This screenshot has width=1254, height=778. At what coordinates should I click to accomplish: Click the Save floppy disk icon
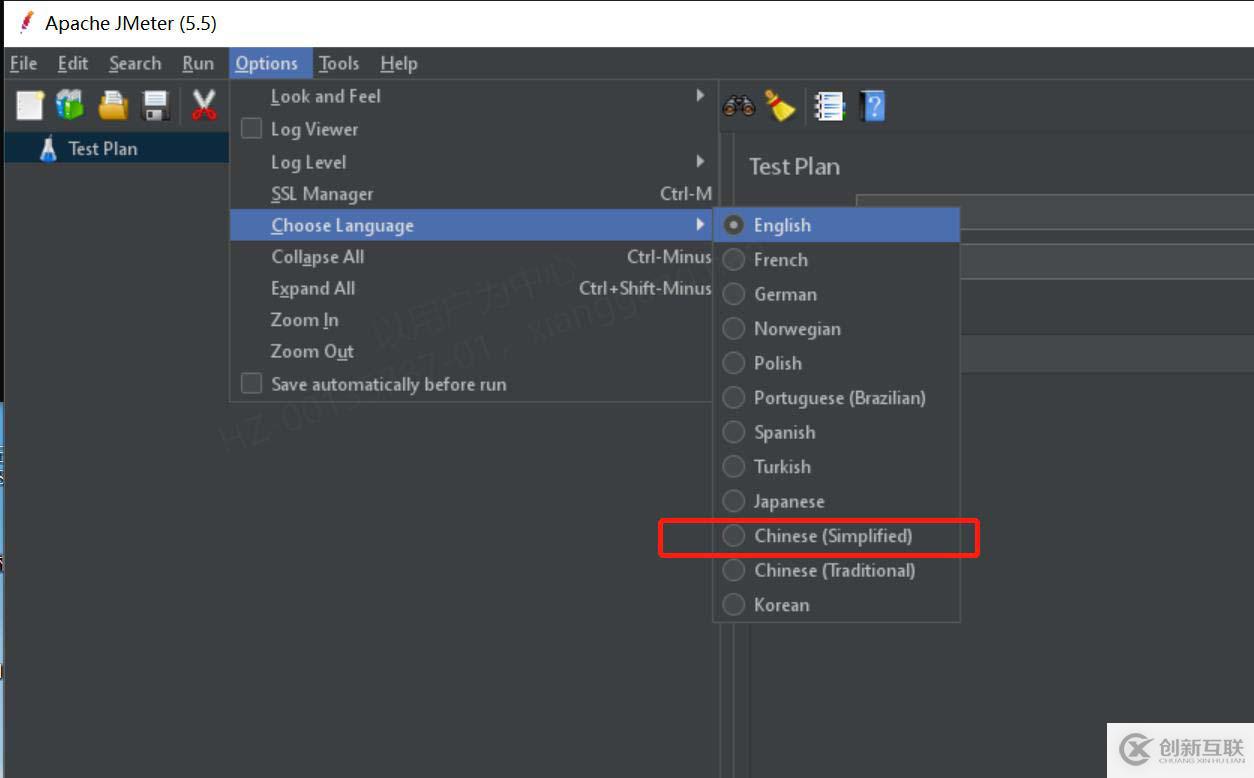(156, 105)
